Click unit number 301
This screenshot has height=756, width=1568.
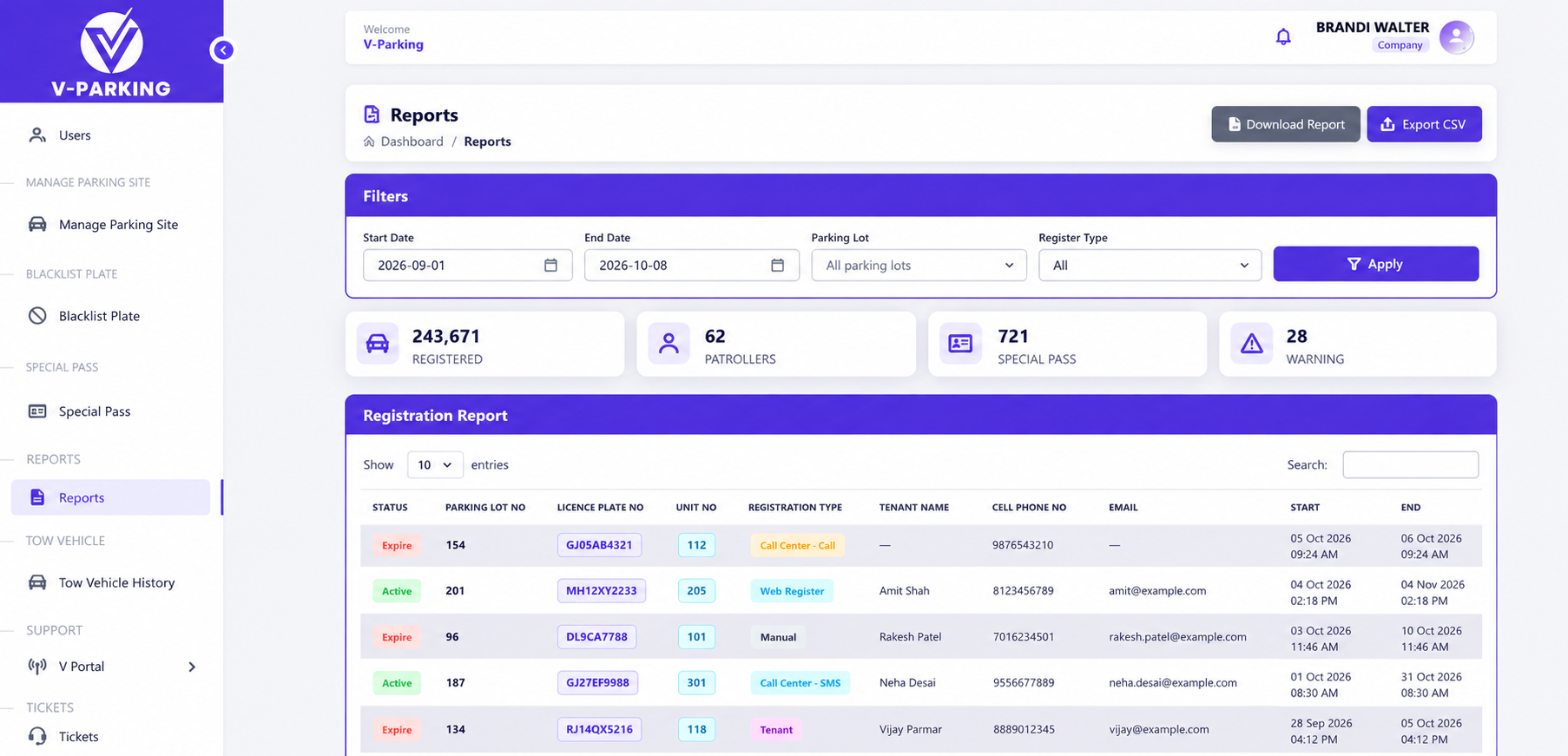click(696, 683)
